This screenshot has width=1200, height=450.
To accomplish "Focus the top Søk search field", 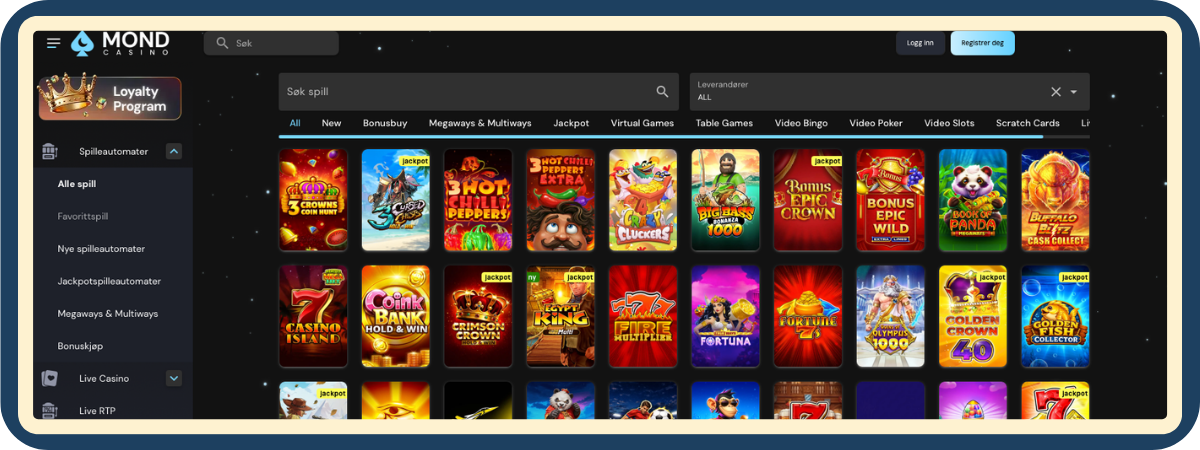I will (271, 43).
